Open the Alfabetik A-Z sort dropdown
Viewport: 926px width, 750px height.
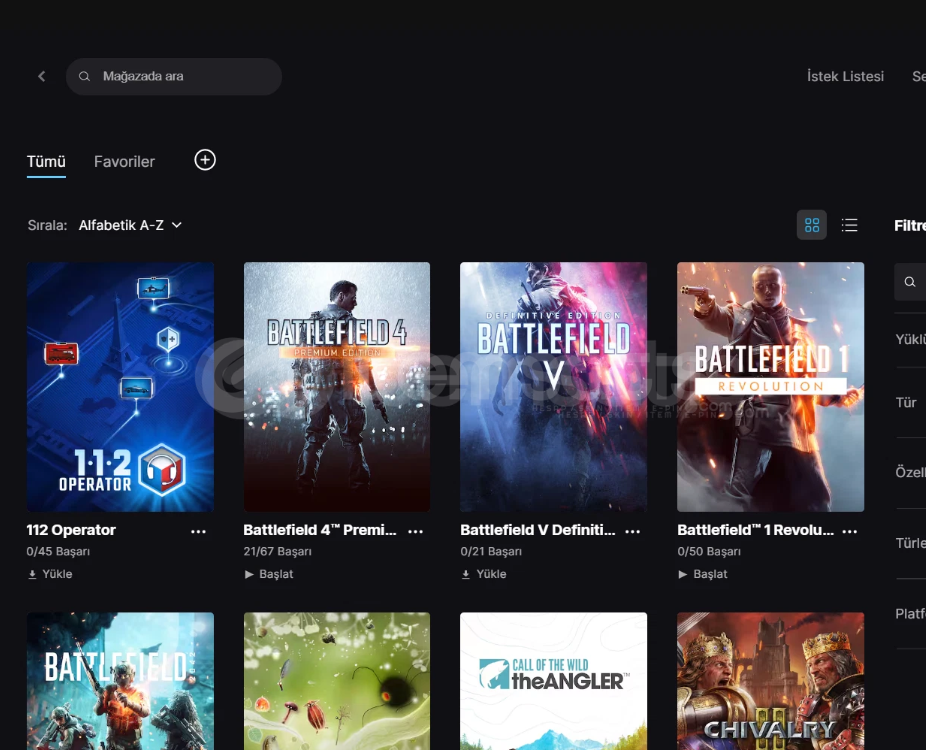click(130, 225)
